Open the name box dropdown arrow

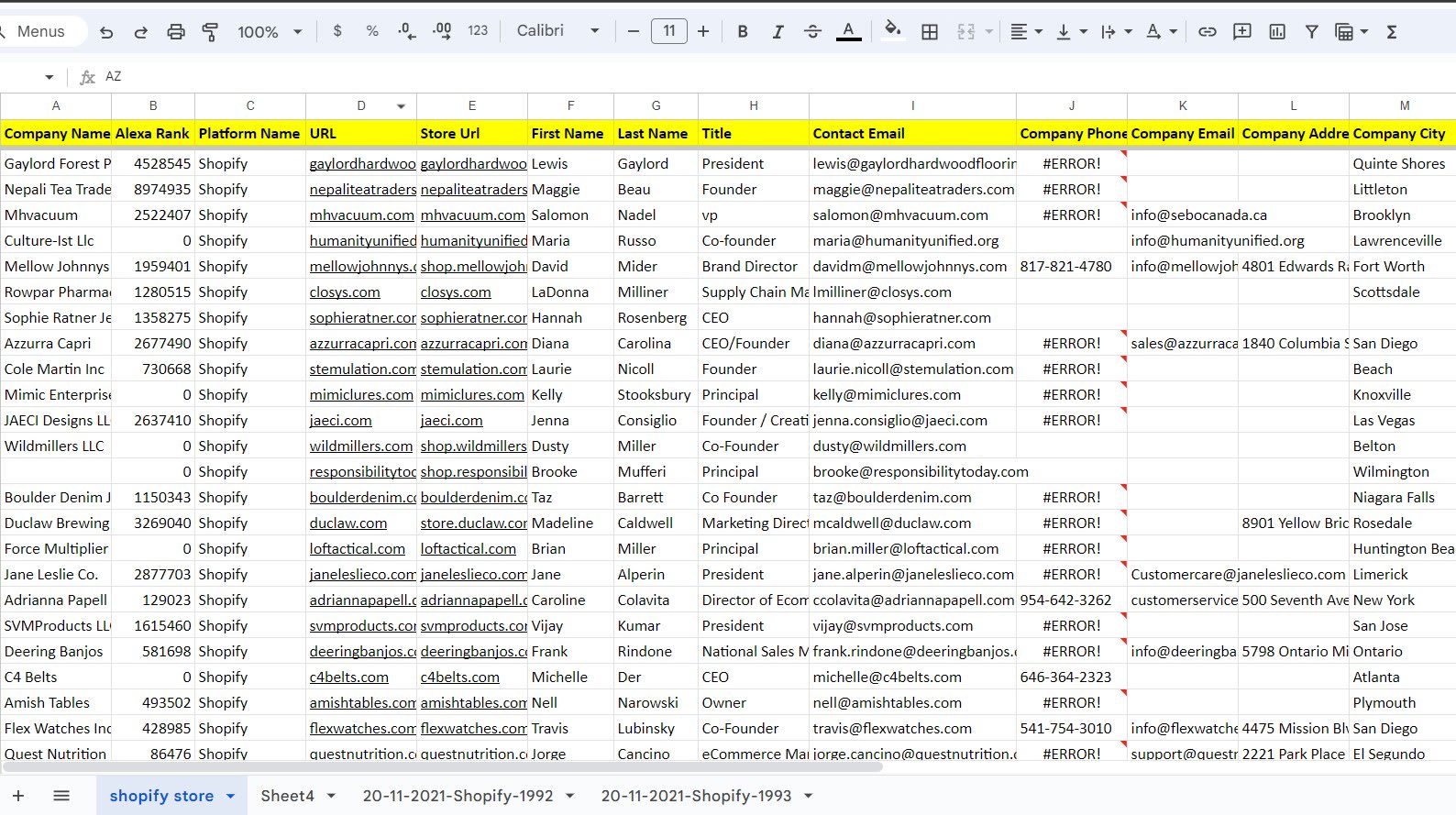tap(50, 77)
